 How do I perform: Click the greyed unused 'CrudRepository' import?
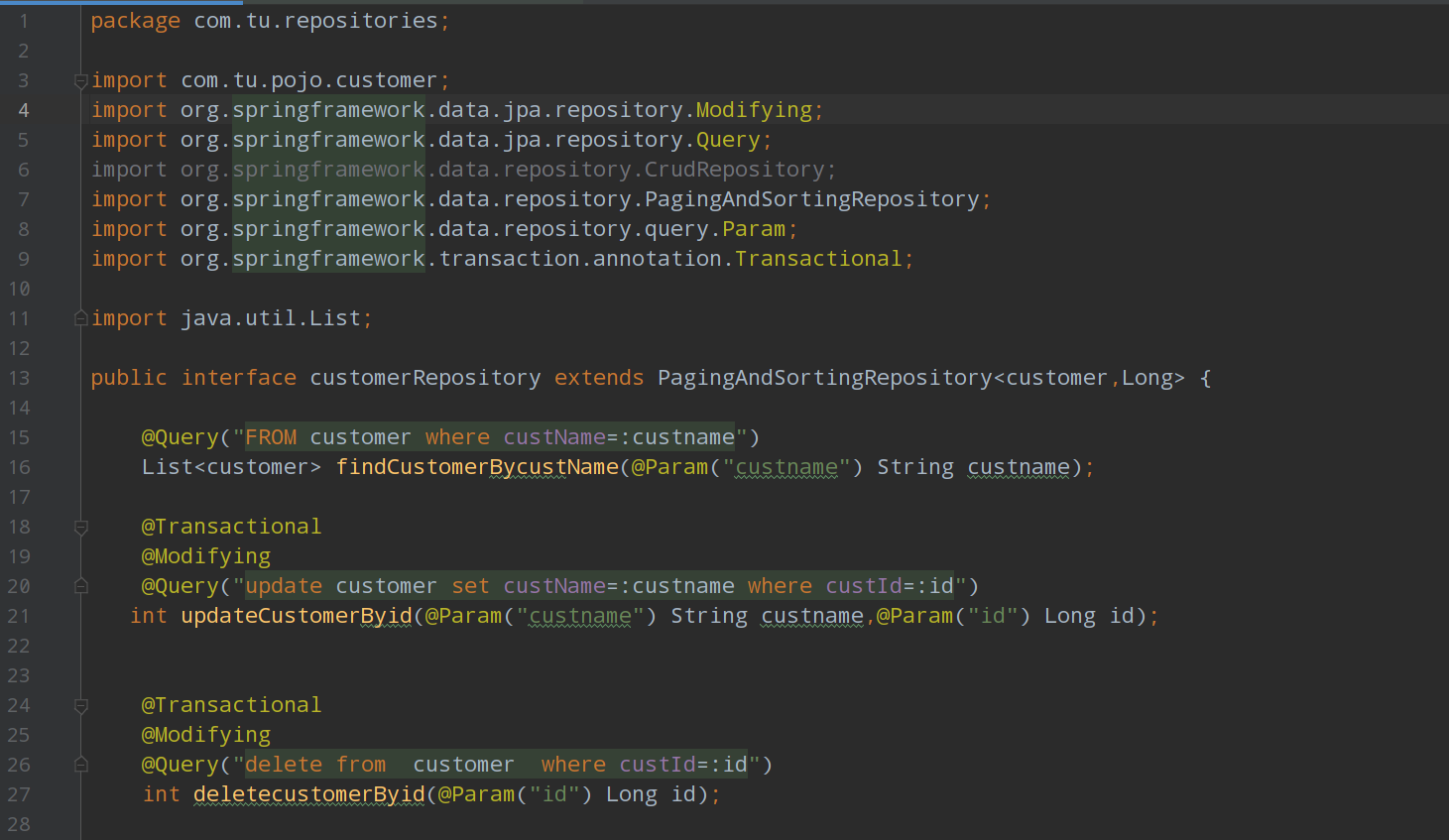pyautogui.click(x=735, y=170)
